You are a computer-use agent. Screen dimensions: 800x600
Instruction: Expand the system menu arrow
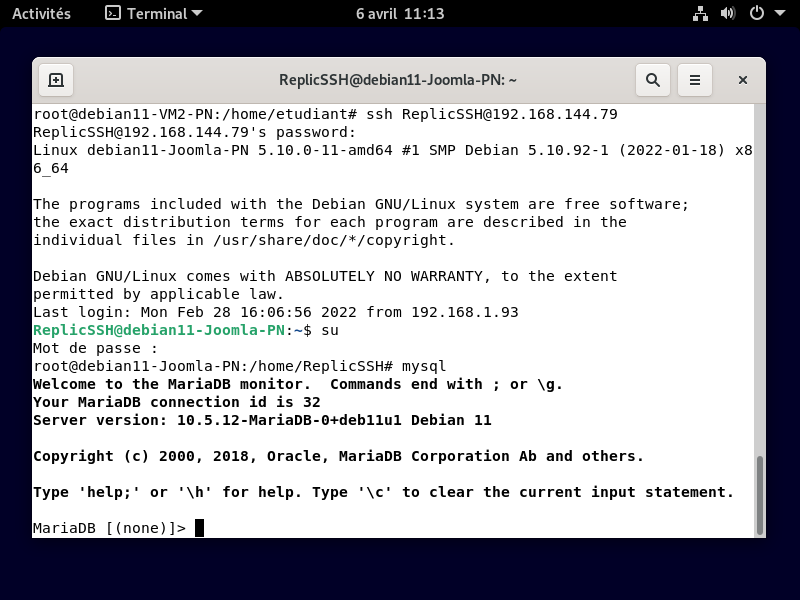pyautogui.click(x=778, y=14)
